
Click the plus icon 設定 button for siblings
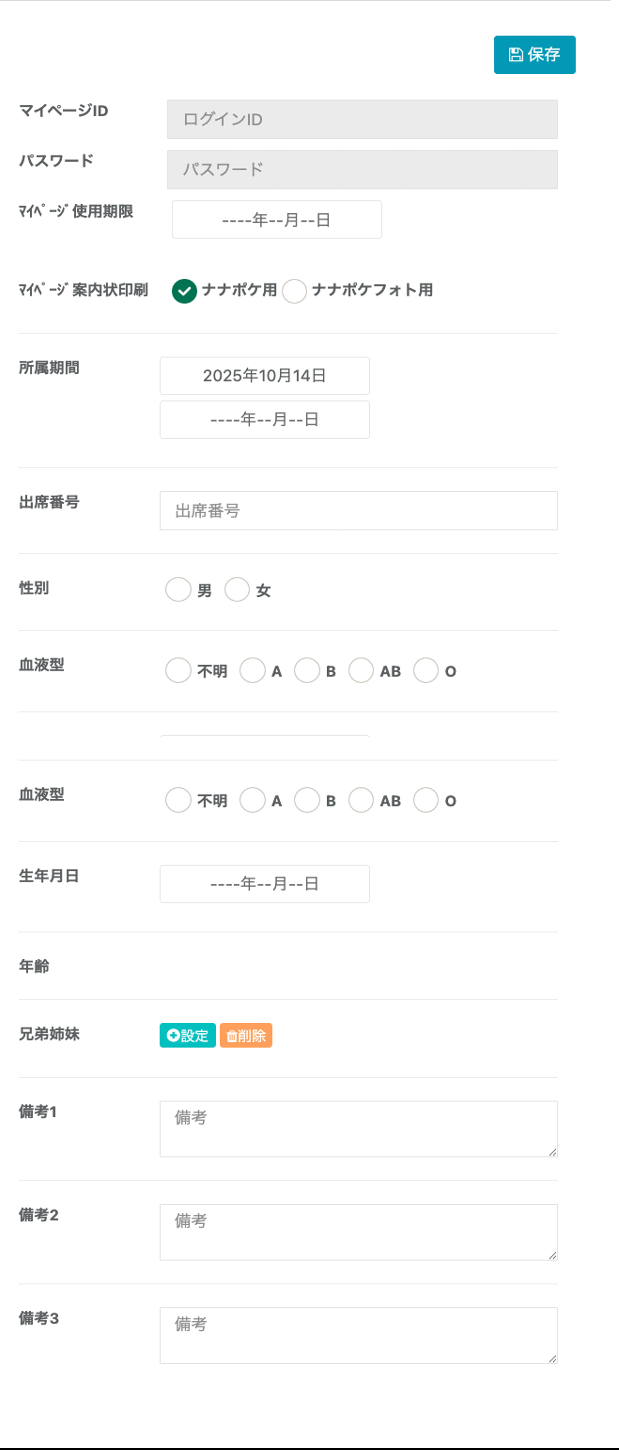(x=187, y=1036)
